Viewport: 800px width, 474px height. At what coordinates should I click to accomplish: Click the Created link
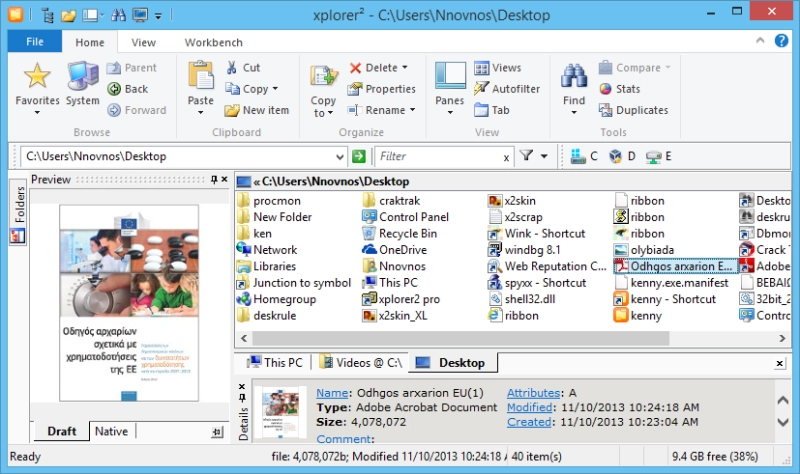[x=529, y=422]
